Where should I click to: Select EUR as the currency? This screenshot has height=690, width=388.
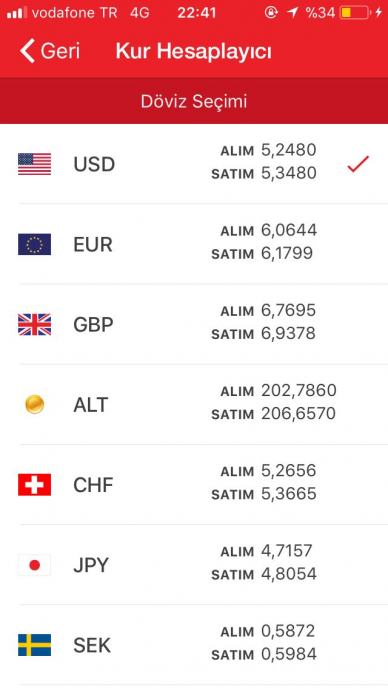pos(194,244)
